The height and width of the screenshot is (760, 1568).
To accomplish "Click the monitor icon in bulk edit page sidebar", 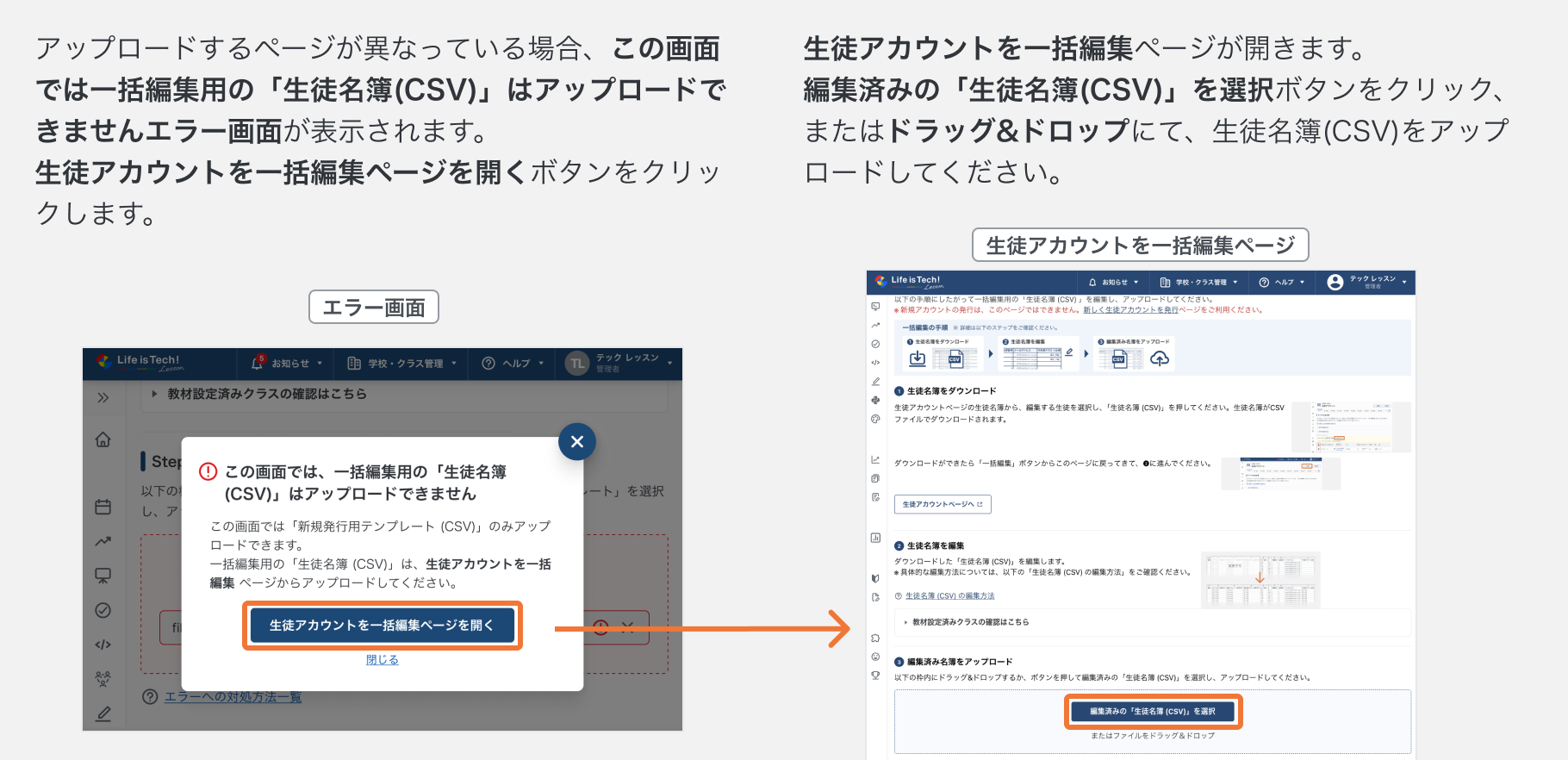I will (875, 306).
